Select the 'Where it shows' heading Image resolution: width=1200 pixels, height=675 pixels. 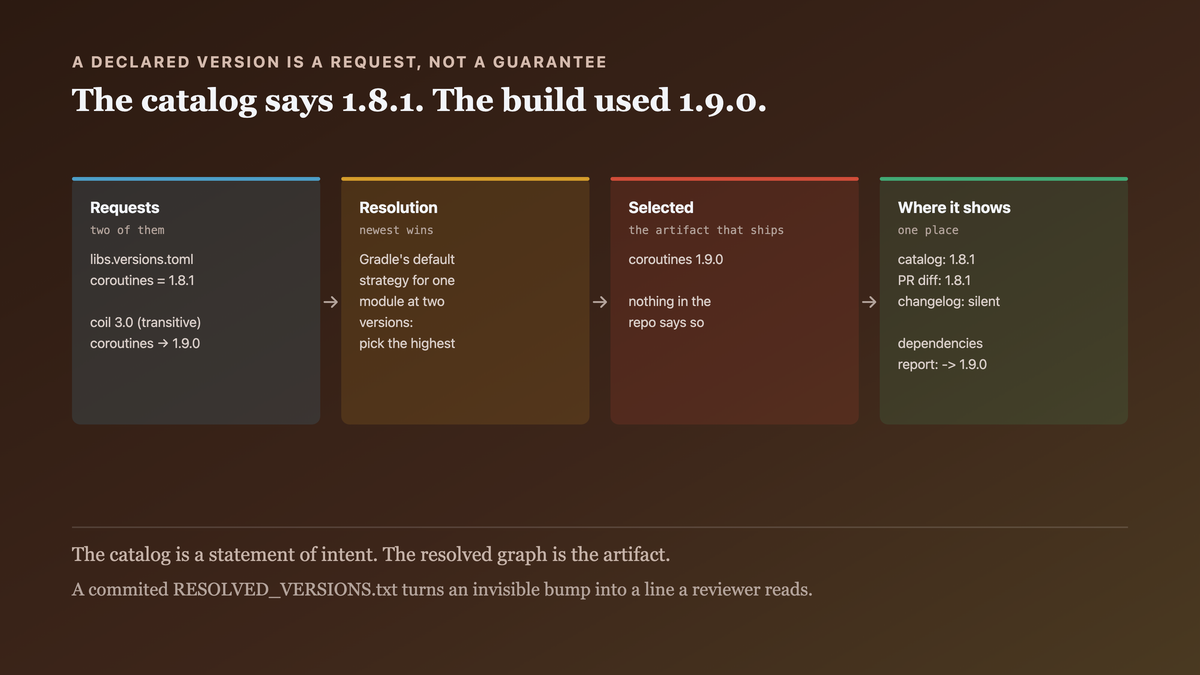point(954,208)
